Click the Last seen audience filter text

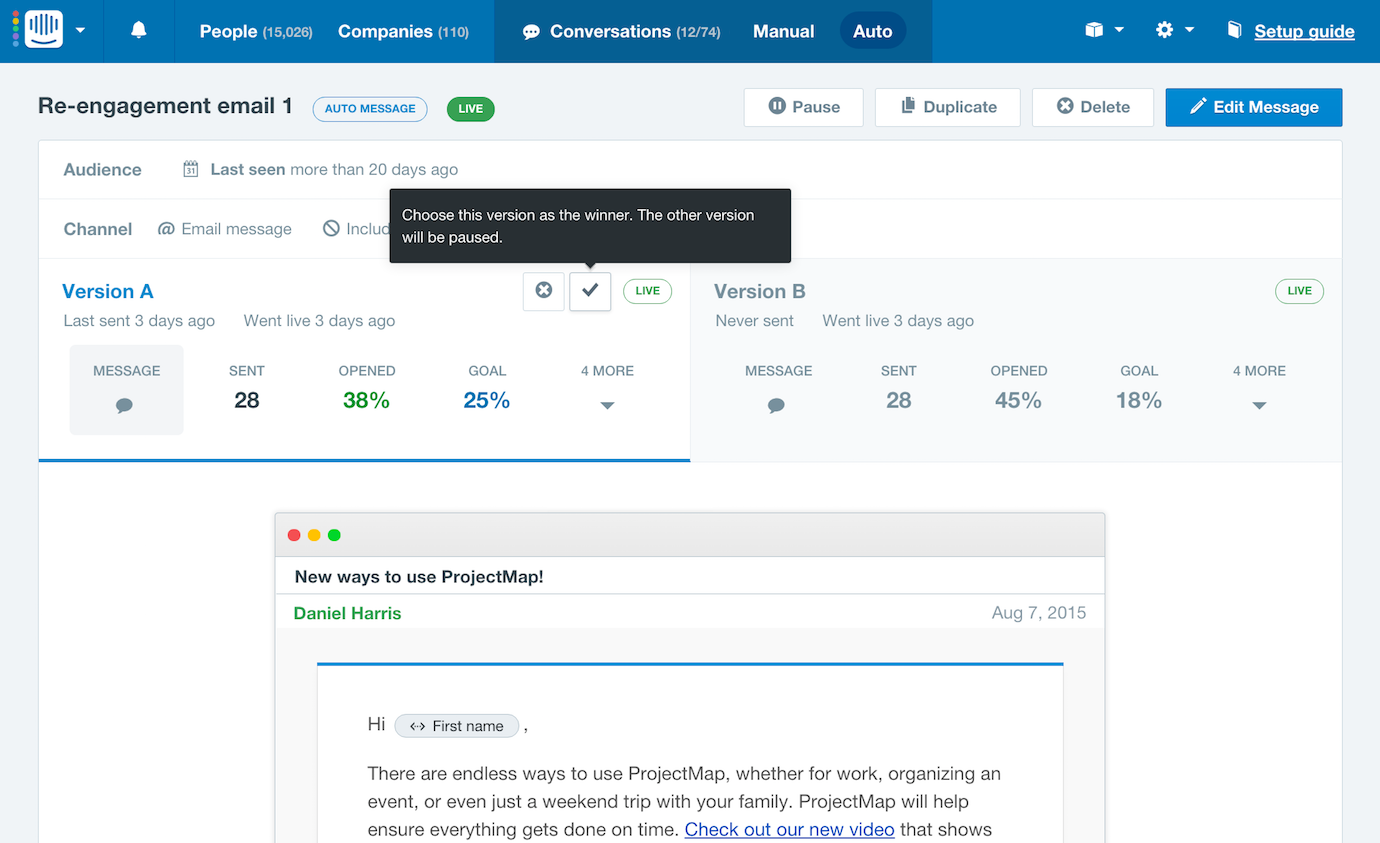tap(334, 170)
